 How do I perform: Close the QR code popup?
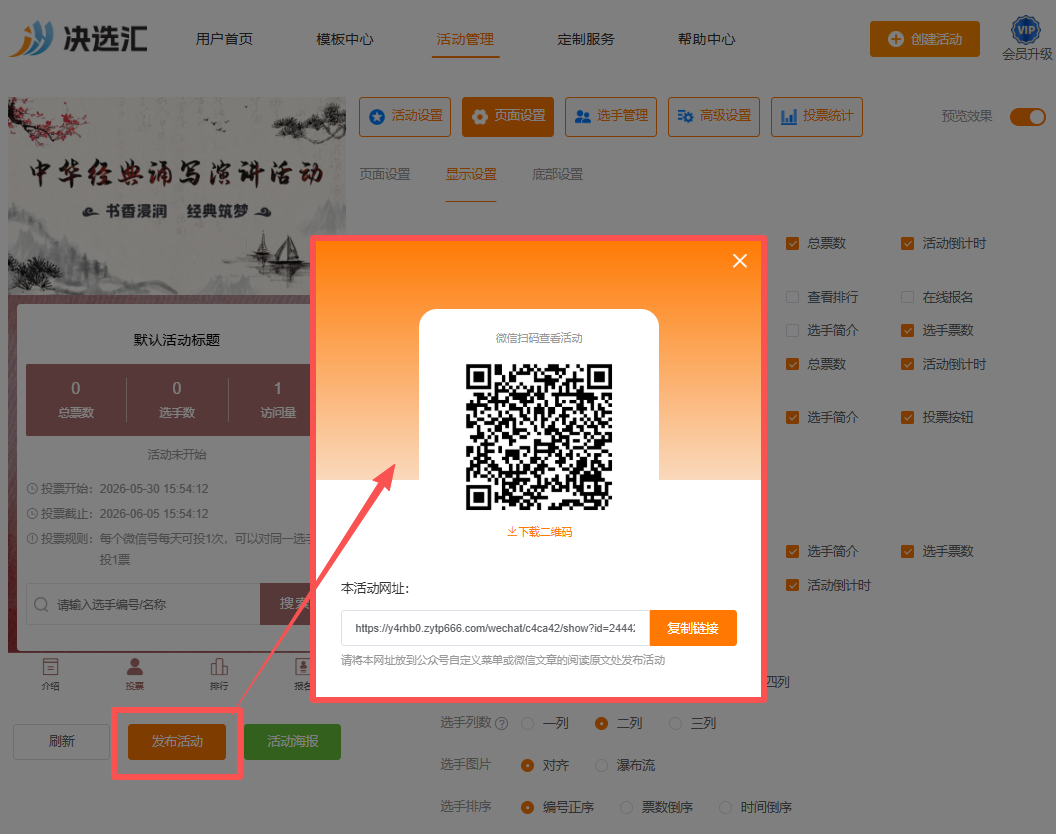click(x=739, y=261)
